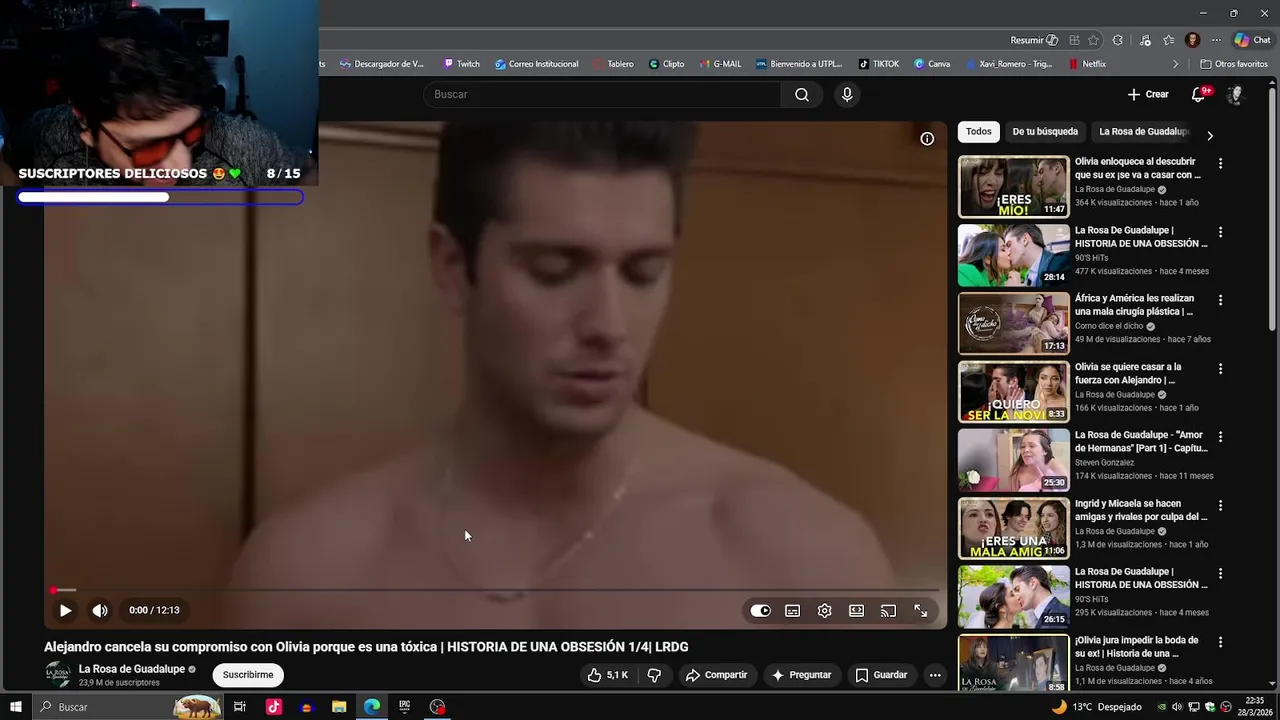This screenshot has width=1280, height=720.
Task: Click the YouTube search field
Action: [602, 94]
